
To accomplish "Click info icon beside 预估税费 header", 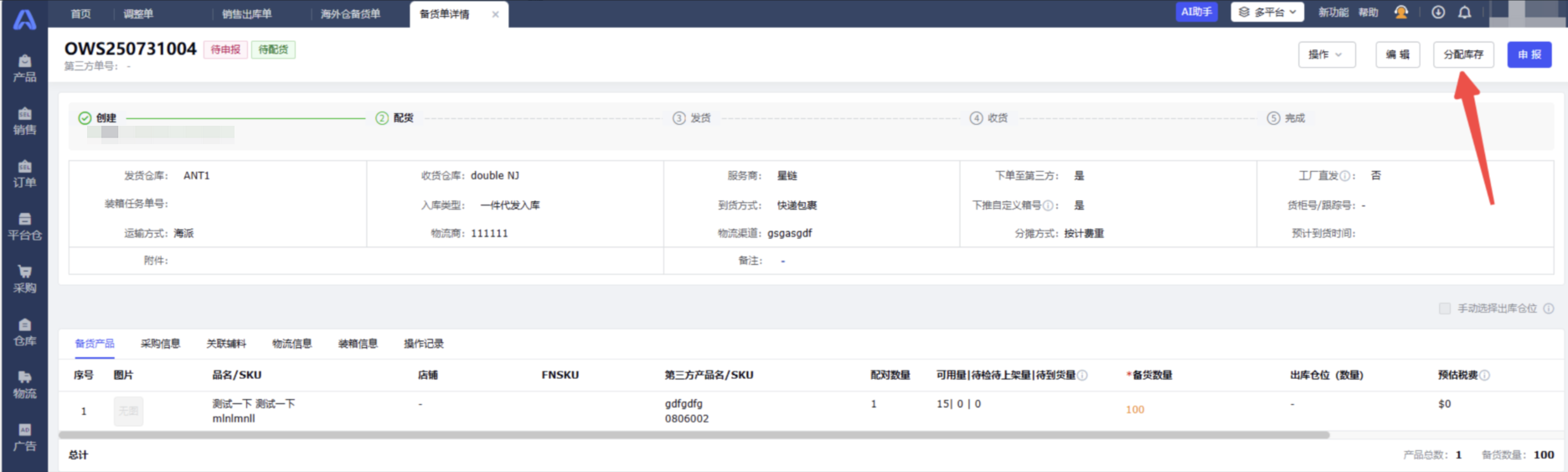I will [1484, 376].
